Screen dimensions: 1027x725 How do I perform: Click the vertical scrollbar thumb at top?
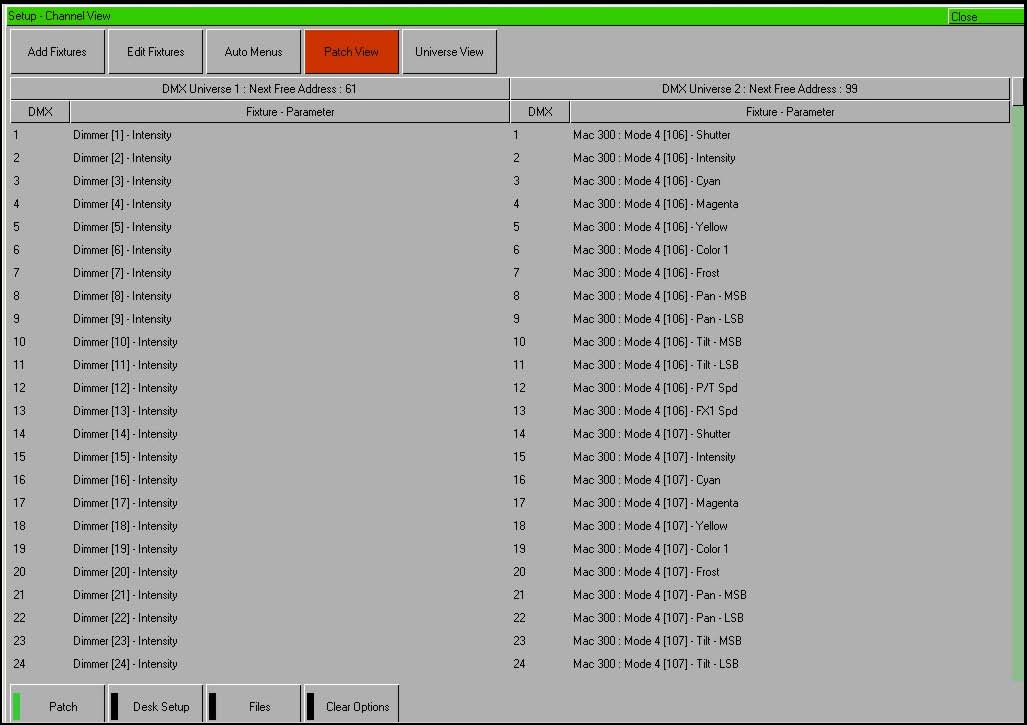tap(1017, 92)
